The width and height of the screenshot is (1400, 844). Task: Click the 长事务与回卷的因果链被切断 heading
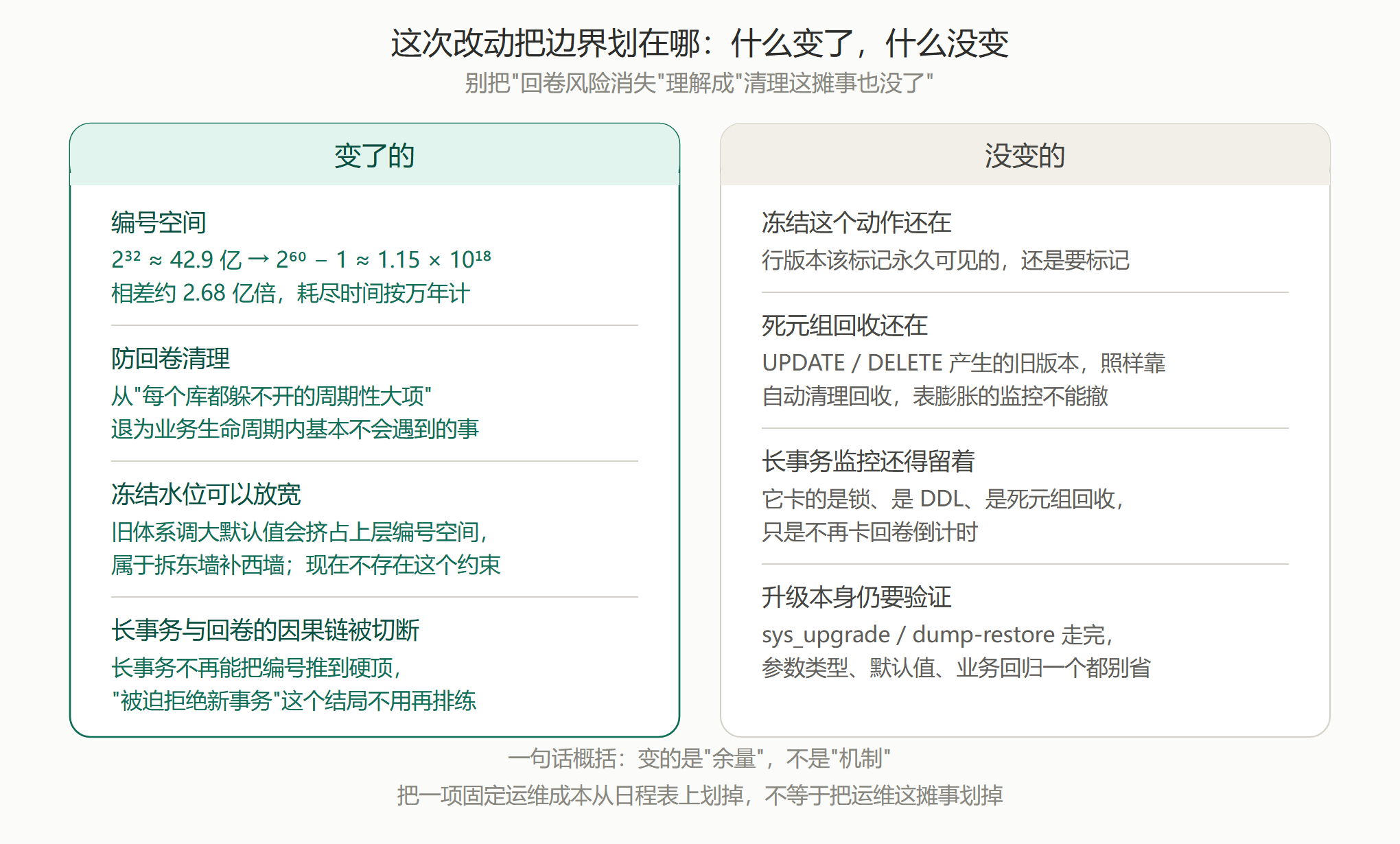point(265,630)
